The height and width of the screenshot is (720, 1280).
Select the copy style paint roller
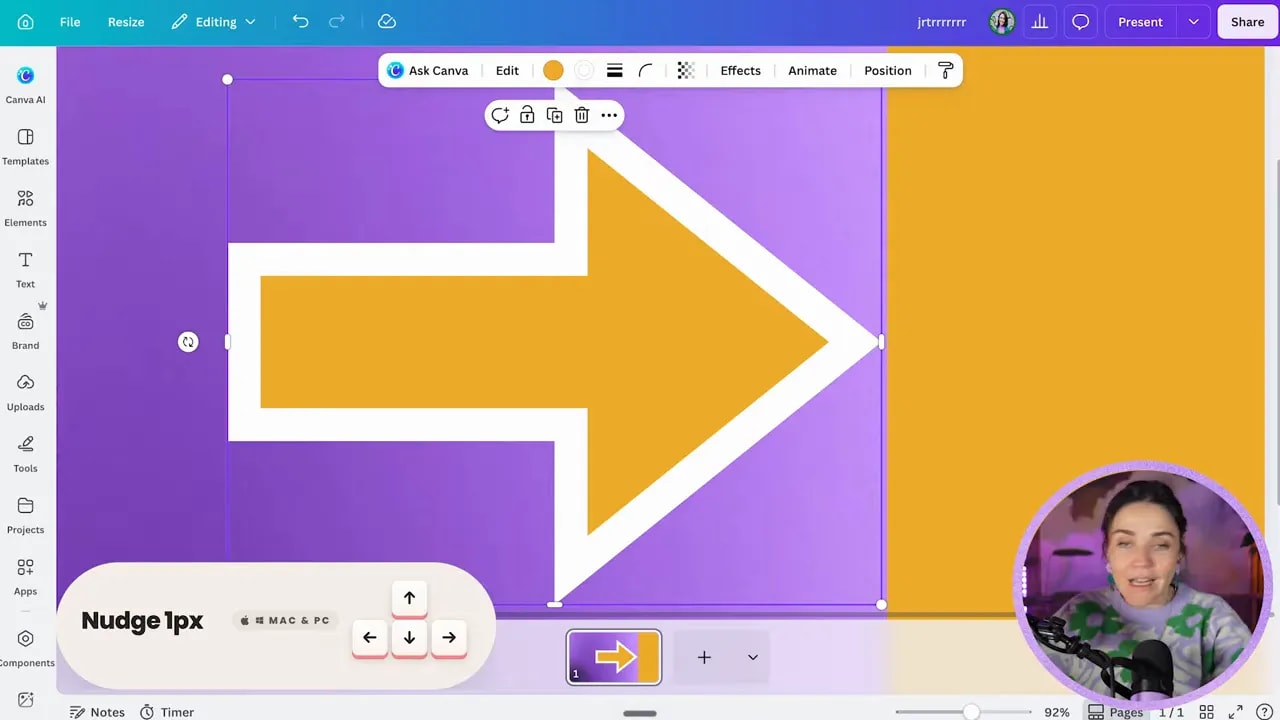(945, 70)
